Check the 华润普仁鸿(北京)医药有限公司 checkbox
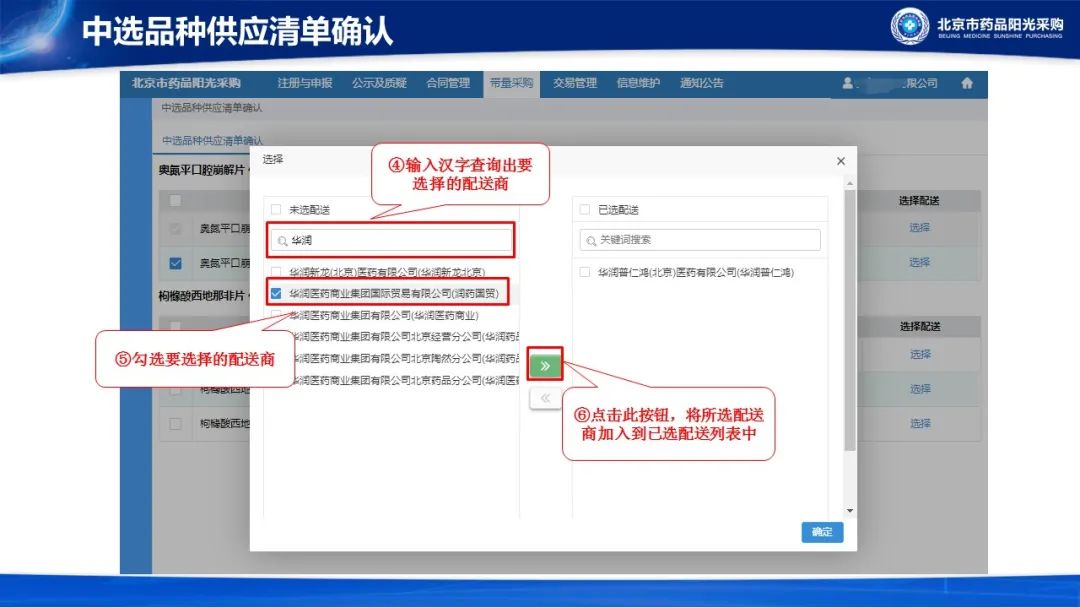This screenshot has width=1080, height=608. [585, 272]
